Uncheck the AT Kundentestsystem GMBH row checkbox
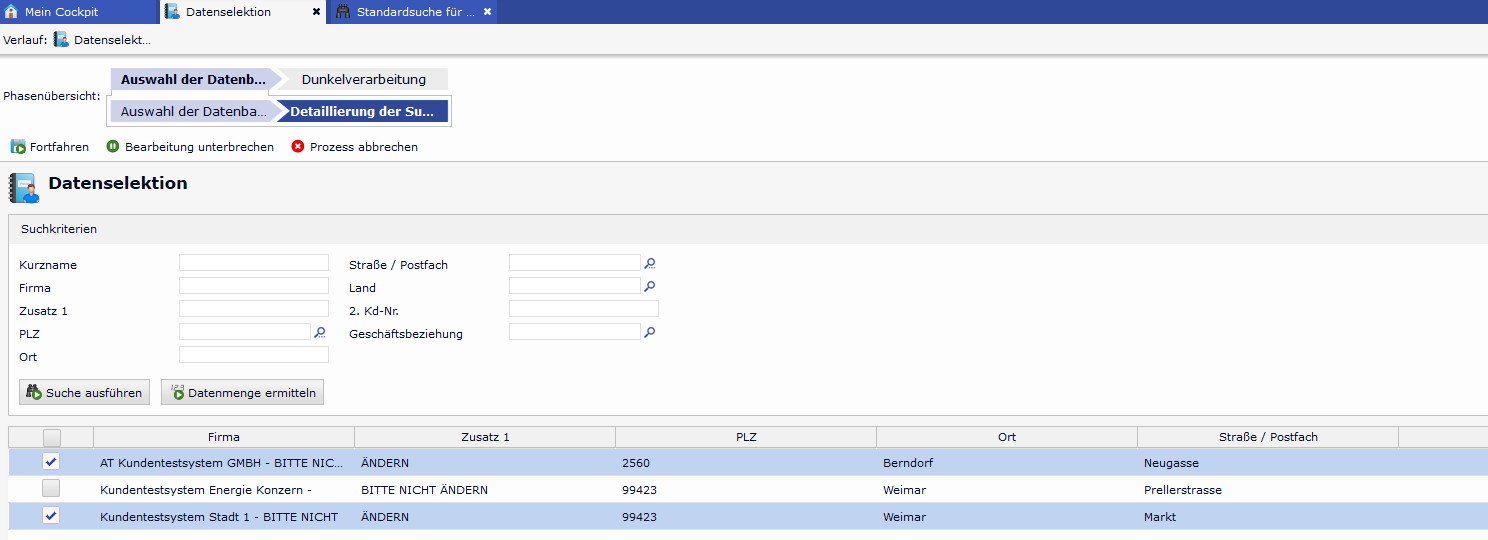The height and width of the screenshot is (540, 1488). pos(52,462)
